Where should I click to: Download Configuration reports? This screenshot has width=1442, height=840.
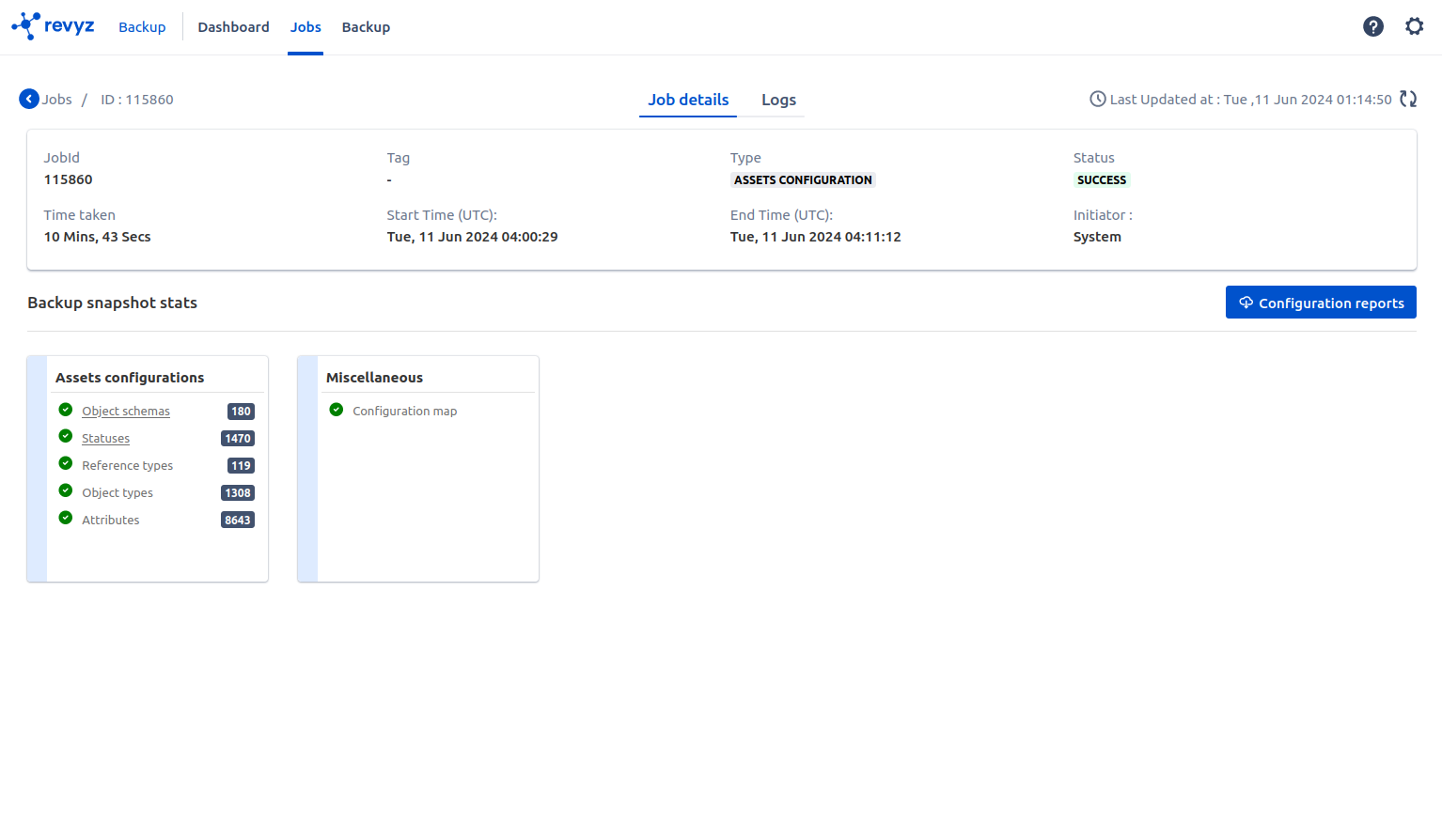1320,303
